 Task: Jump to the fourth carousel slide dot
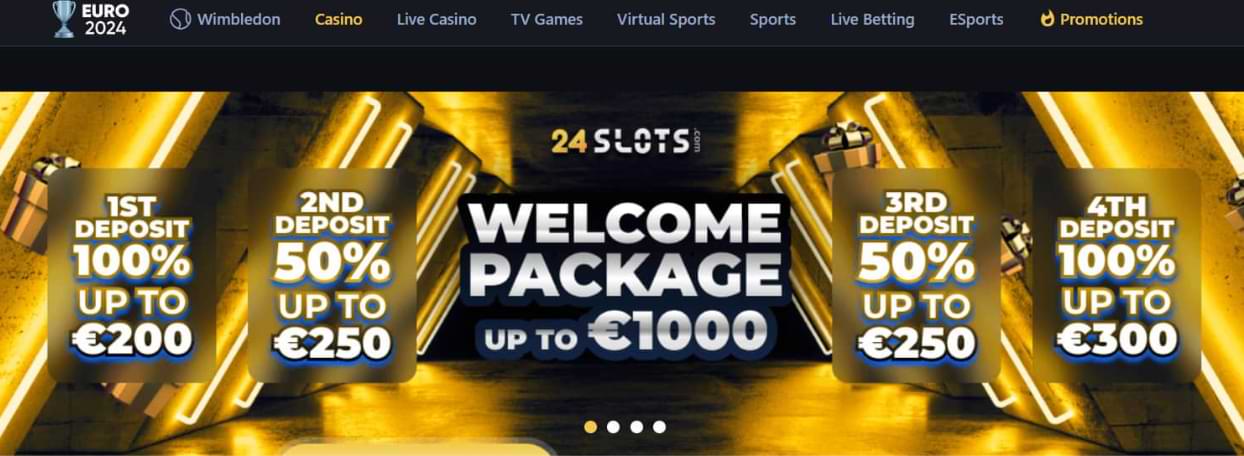pyautogui.click(x=659, y=427)
